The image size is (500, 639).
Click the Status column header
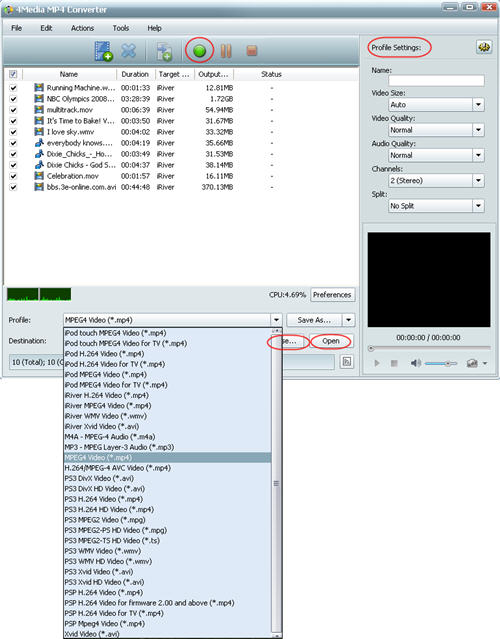coord(271,74)
